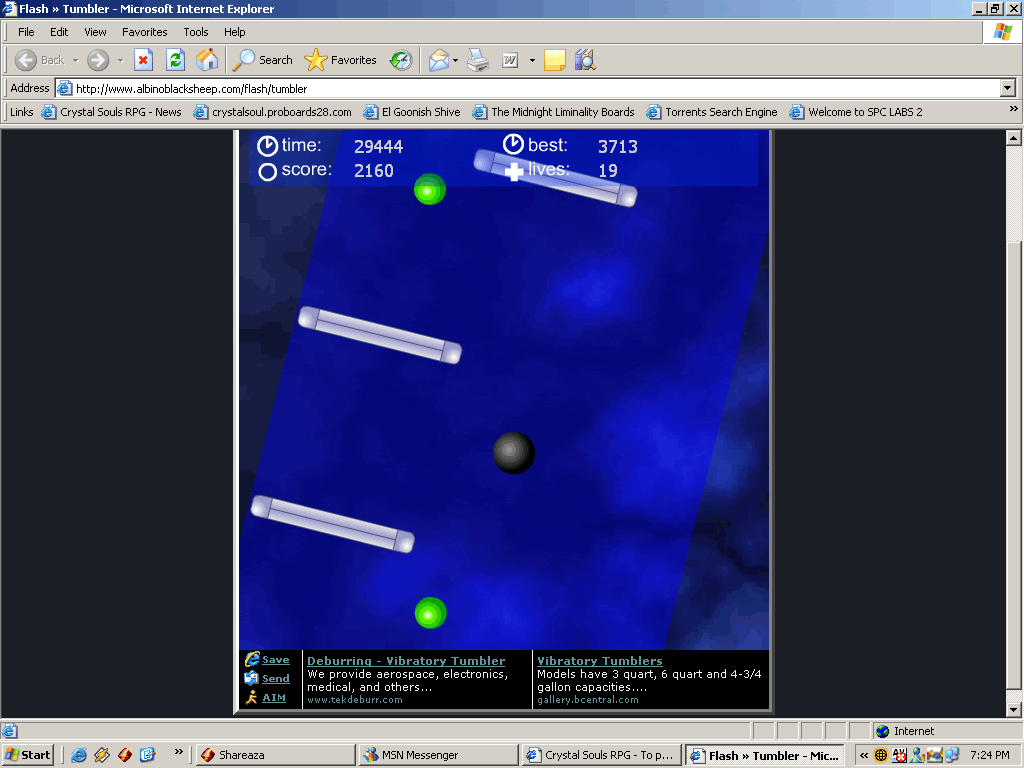Open the File menu
Screen dimensions: 1024x768
coord(26,32)
